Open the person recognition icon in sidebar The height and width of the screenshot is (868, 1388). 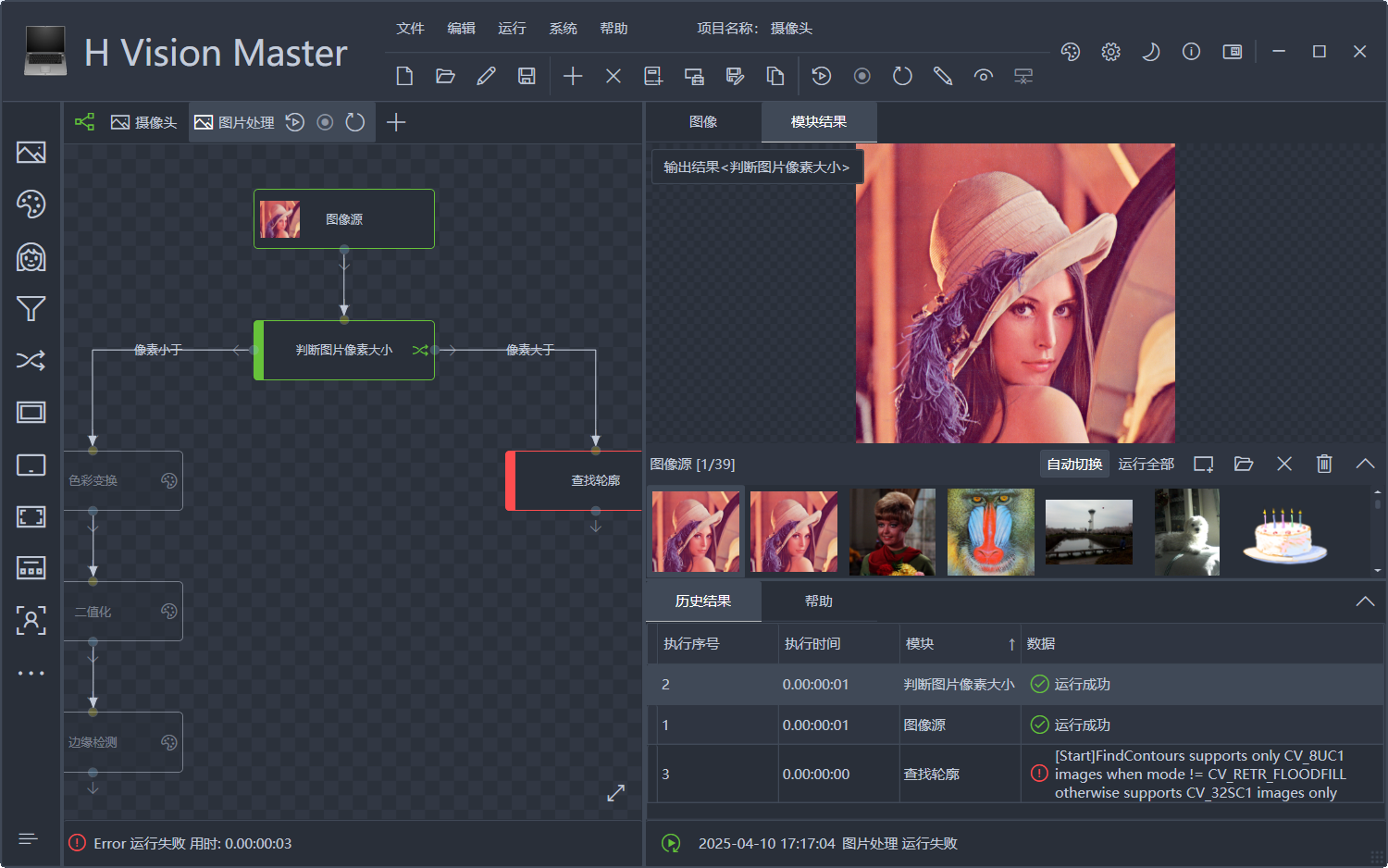pos(31,620)
